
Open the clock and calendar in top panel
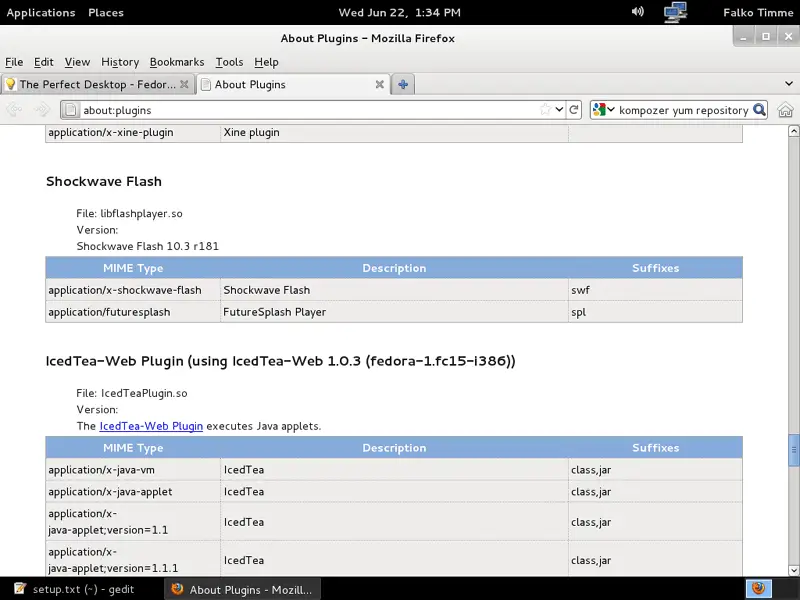[x=399, y=13]
